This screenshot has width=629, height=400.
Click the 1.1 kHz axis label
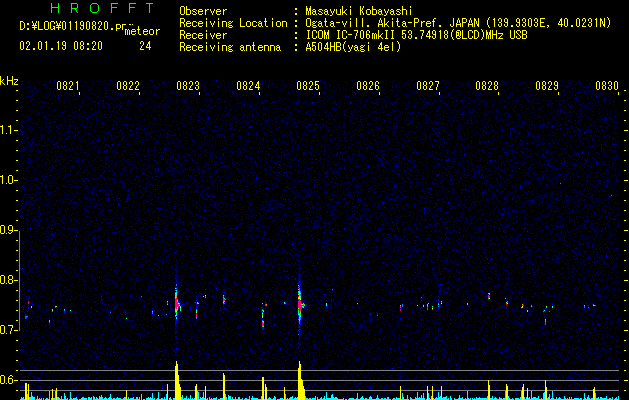click(x=8, y=130)
